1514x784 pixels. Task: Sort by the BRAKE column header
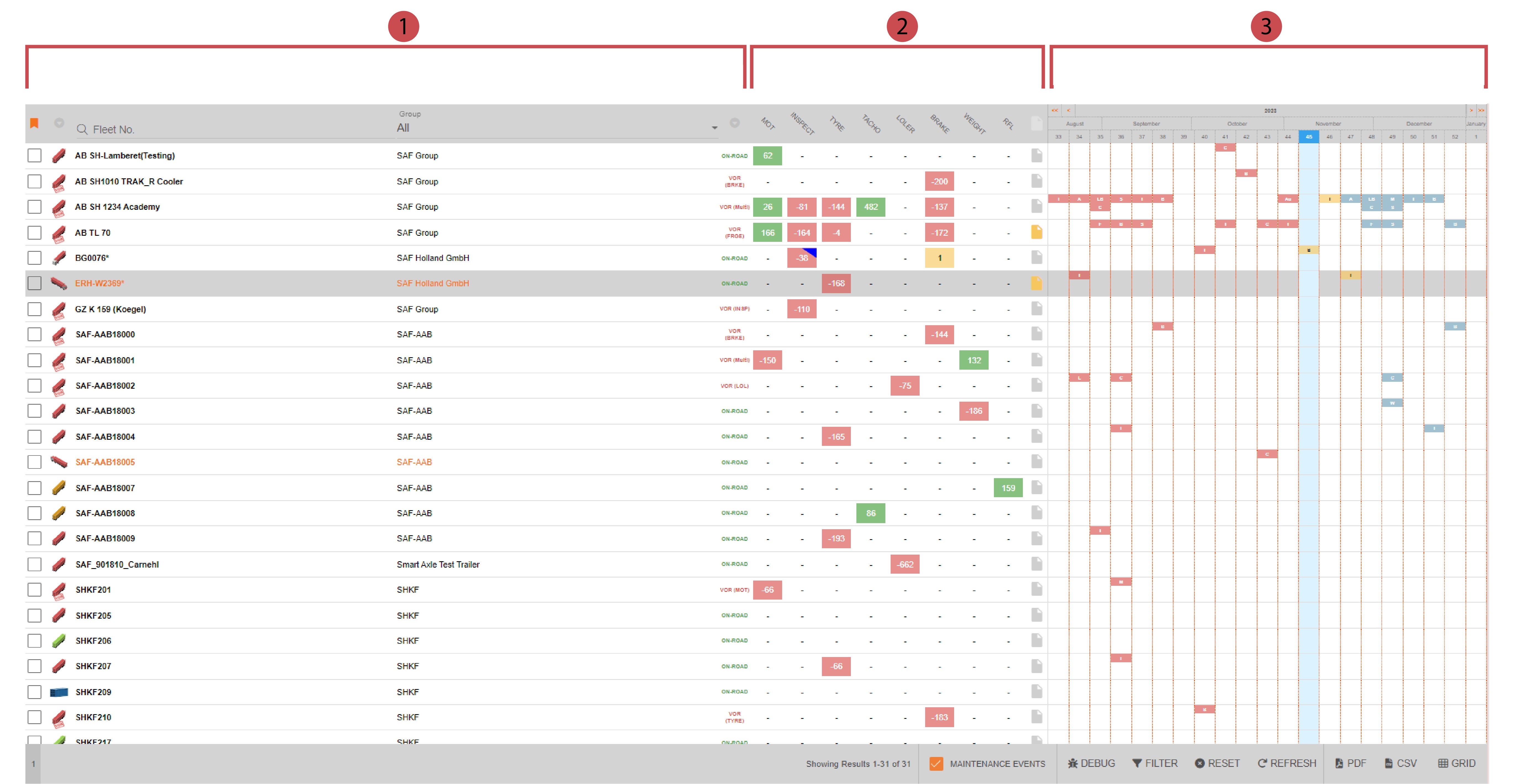click(x=939, y=124)
